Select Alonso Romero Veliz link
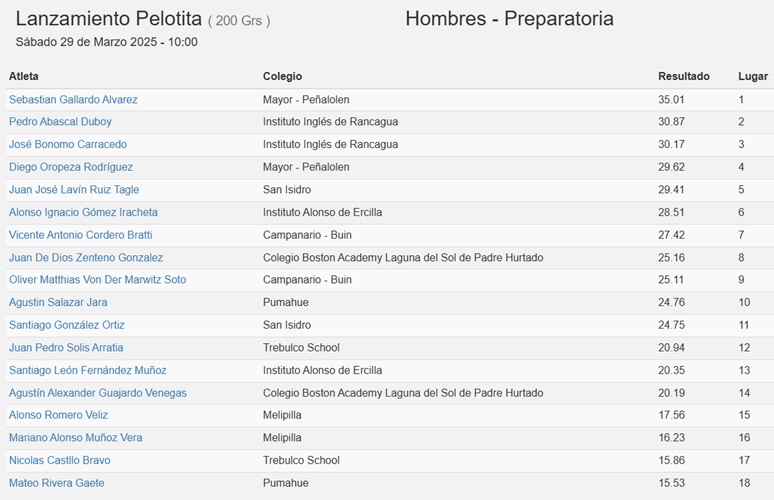This screenshot has width=774, height=500. click(x=58, y=415)
